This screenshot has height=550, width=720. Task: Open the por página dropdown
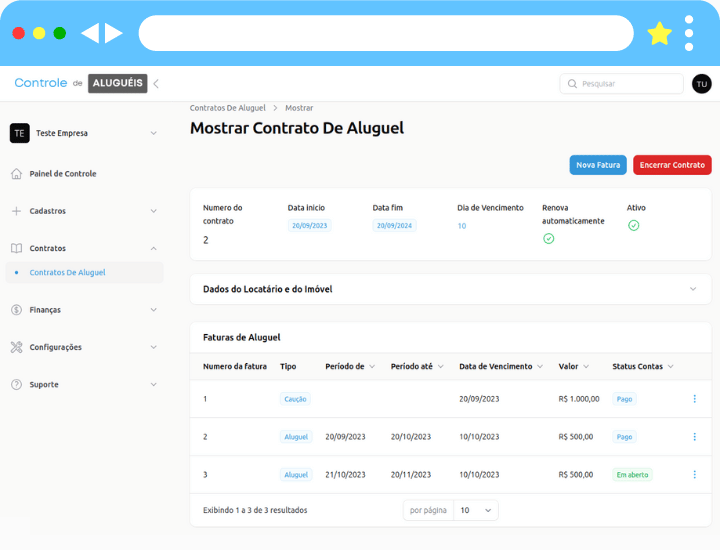coord(475,510)
